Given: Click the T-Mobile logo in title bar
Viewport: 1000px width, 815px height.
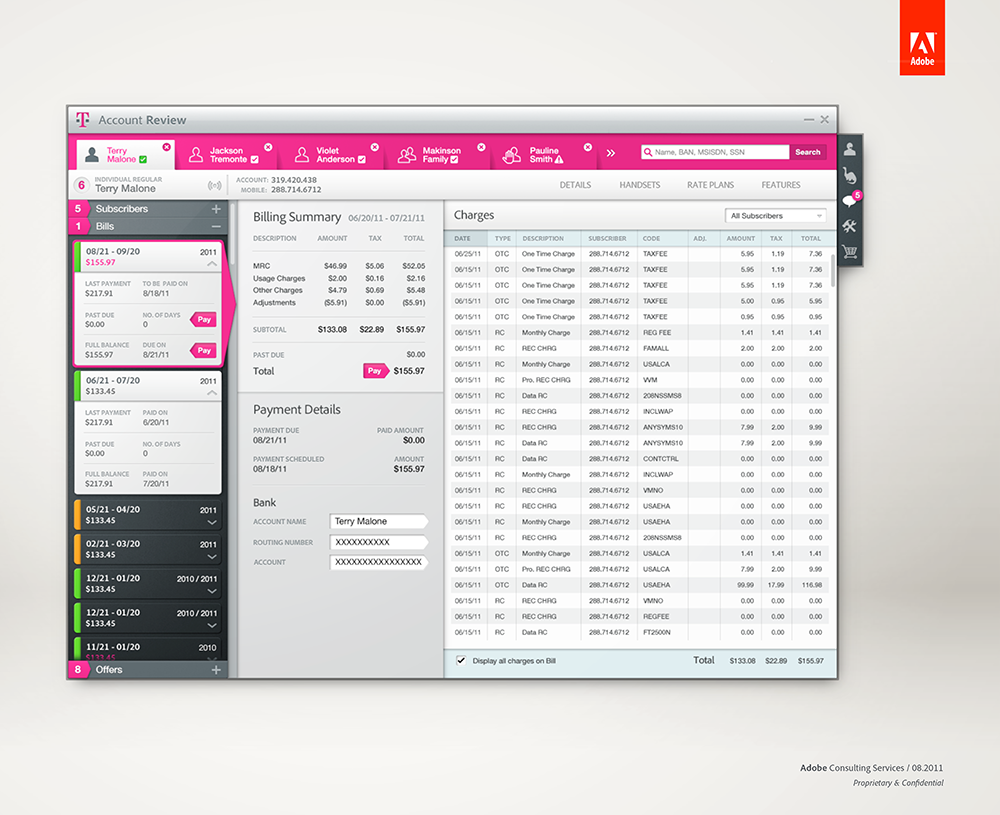Looking at the screenshot, I should tap(82, 120).
